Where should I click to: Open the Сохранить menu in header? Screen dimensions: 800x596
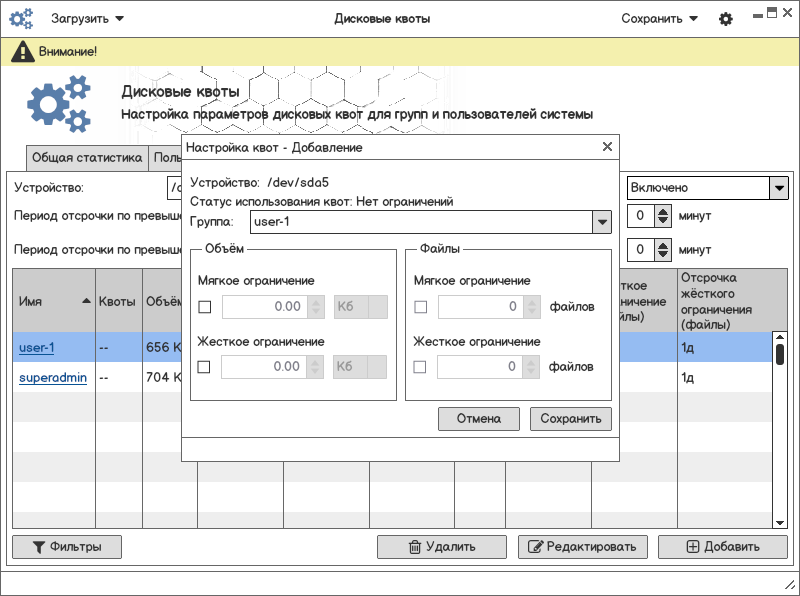tap(659, 19)
